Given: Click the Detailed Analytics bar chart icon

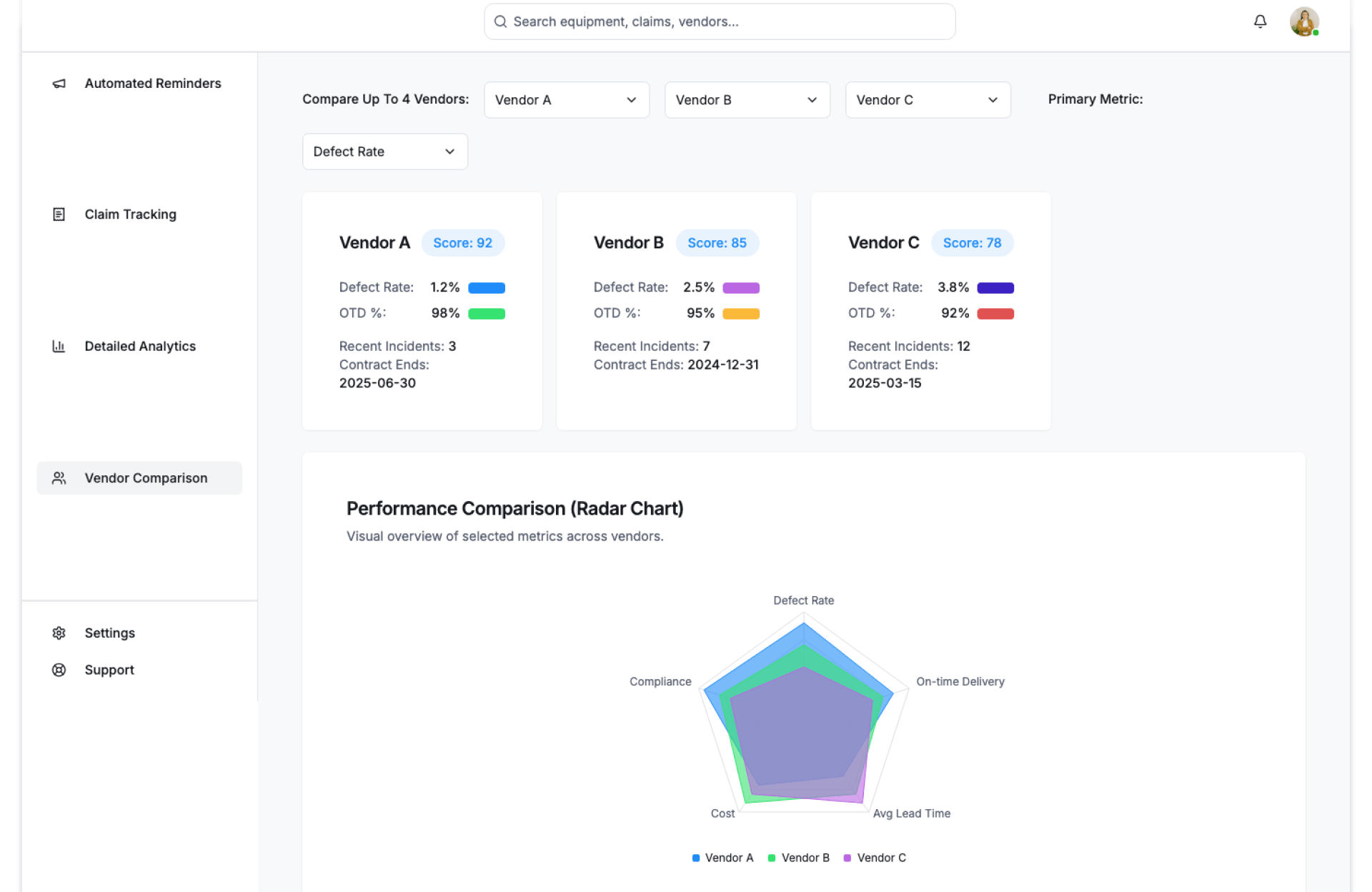Looking at the screenshot, I should [x=59, y=346].
